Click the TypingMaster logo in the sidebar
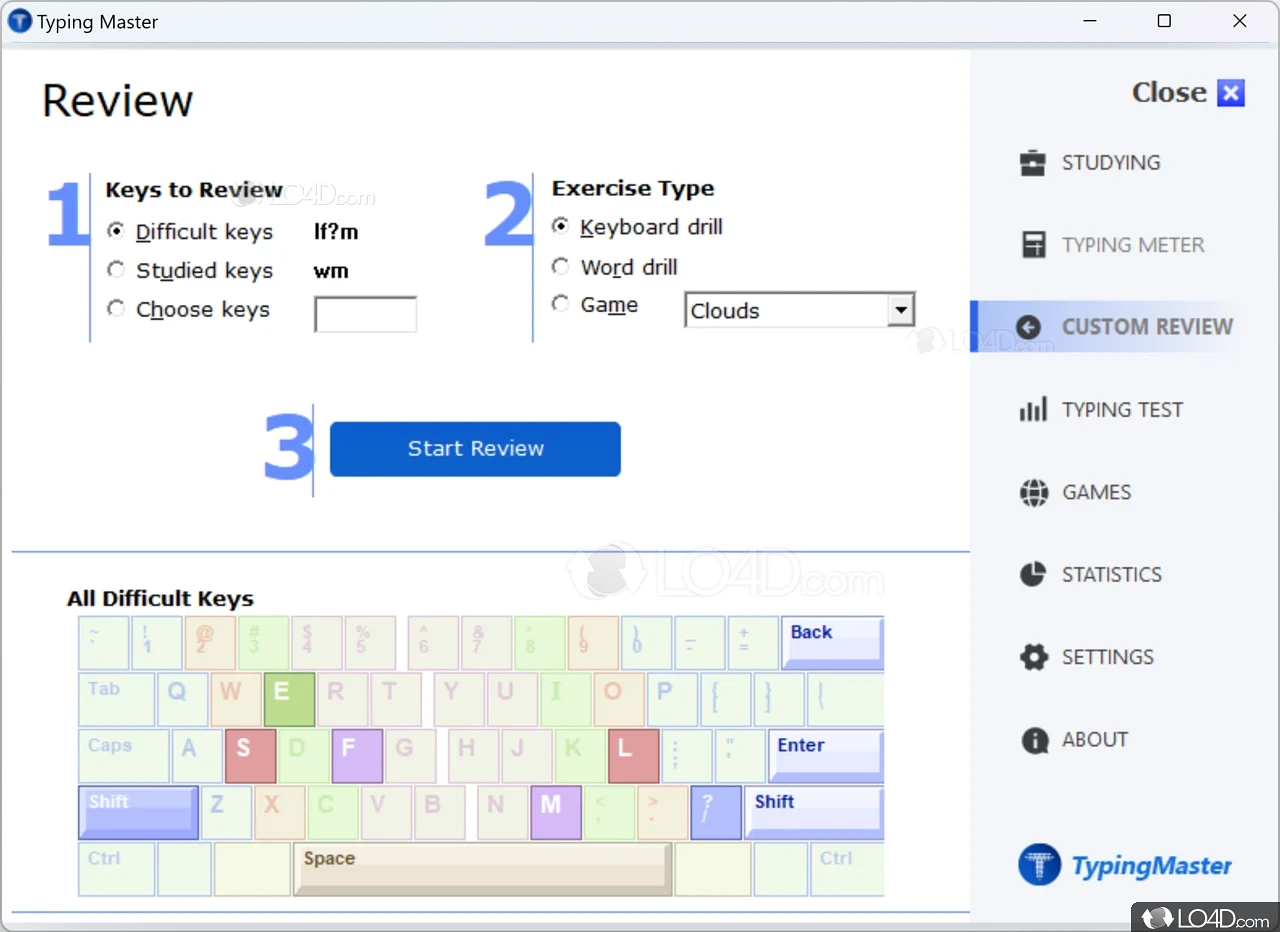 point(1125,865)
